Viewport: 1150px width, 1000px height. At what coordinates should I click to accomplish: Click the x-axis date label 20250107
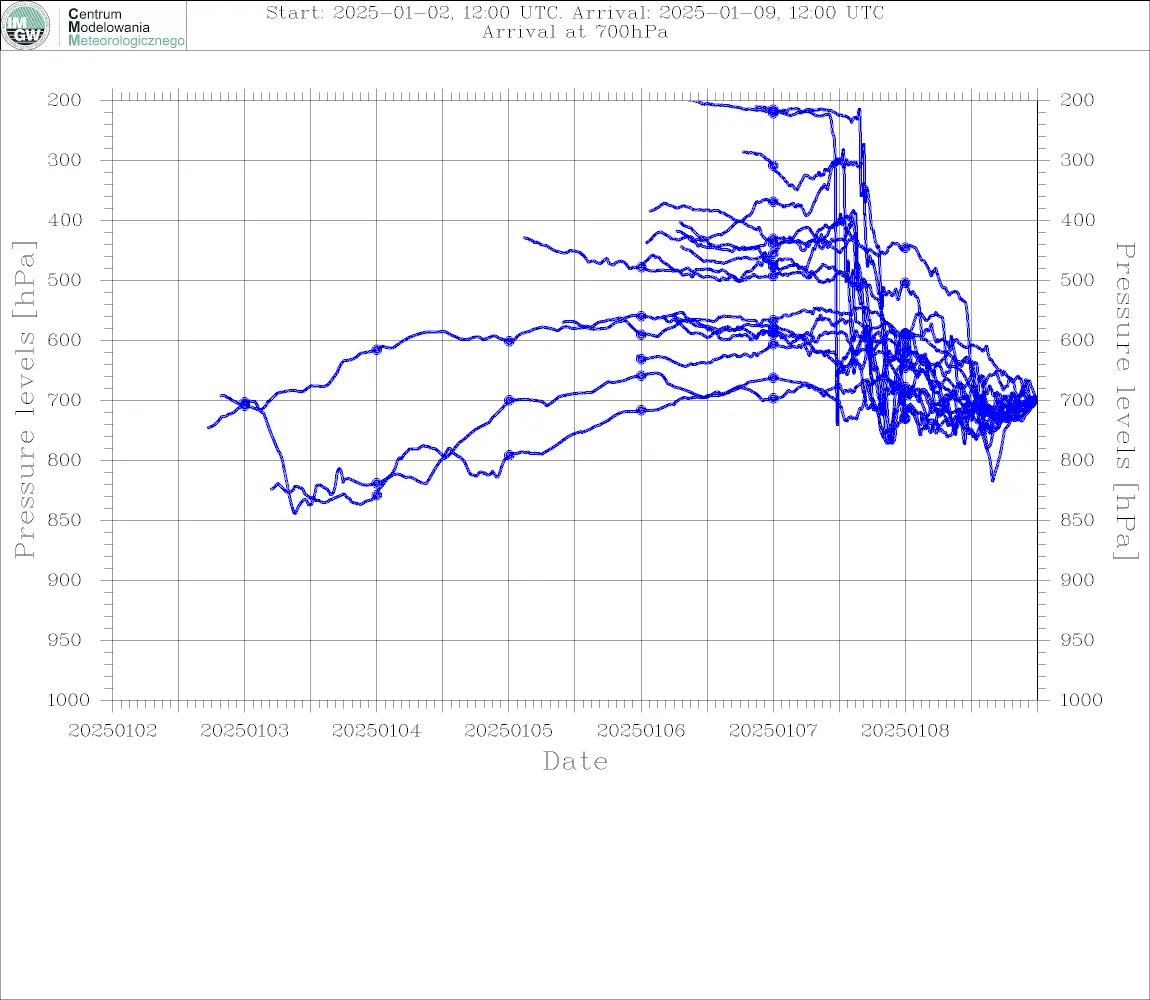pos(773,731)
